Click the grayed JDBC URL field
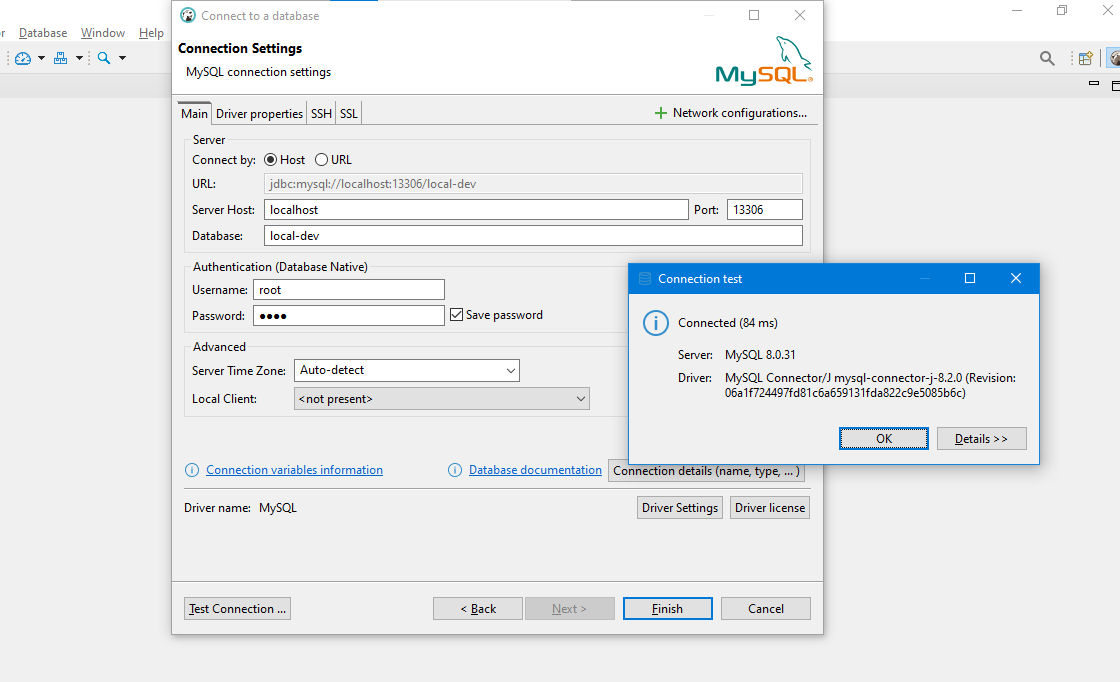1120x682 pixels. (x=534, y=184)
